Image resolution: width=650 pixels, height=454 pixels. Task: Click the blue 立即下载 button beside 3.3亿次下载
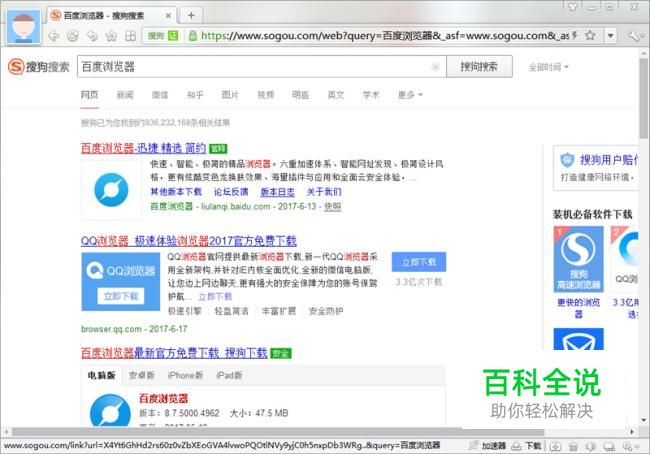[419, 262]
